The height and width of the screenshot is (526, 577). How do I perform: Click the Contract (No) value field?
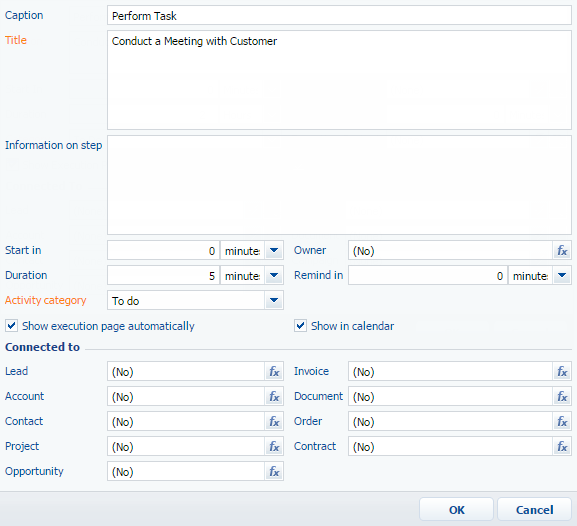[x=451, y=446]
